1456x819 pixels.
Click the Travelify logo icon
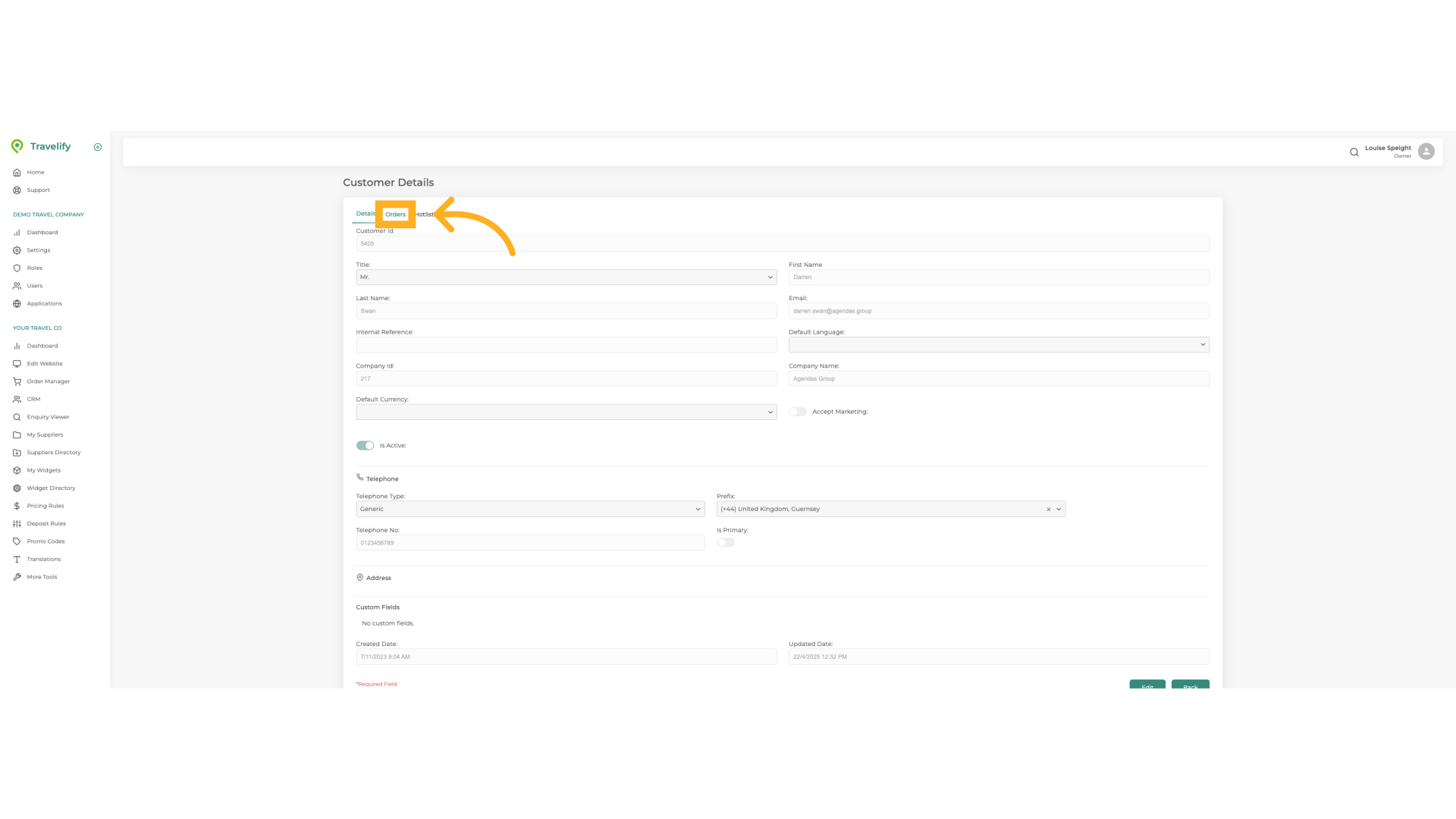pos(17,146)
